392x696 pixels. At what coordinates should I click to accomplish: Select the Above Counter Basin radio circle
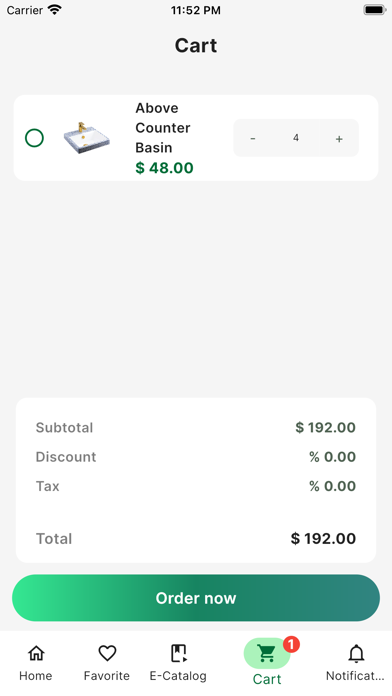34,138
